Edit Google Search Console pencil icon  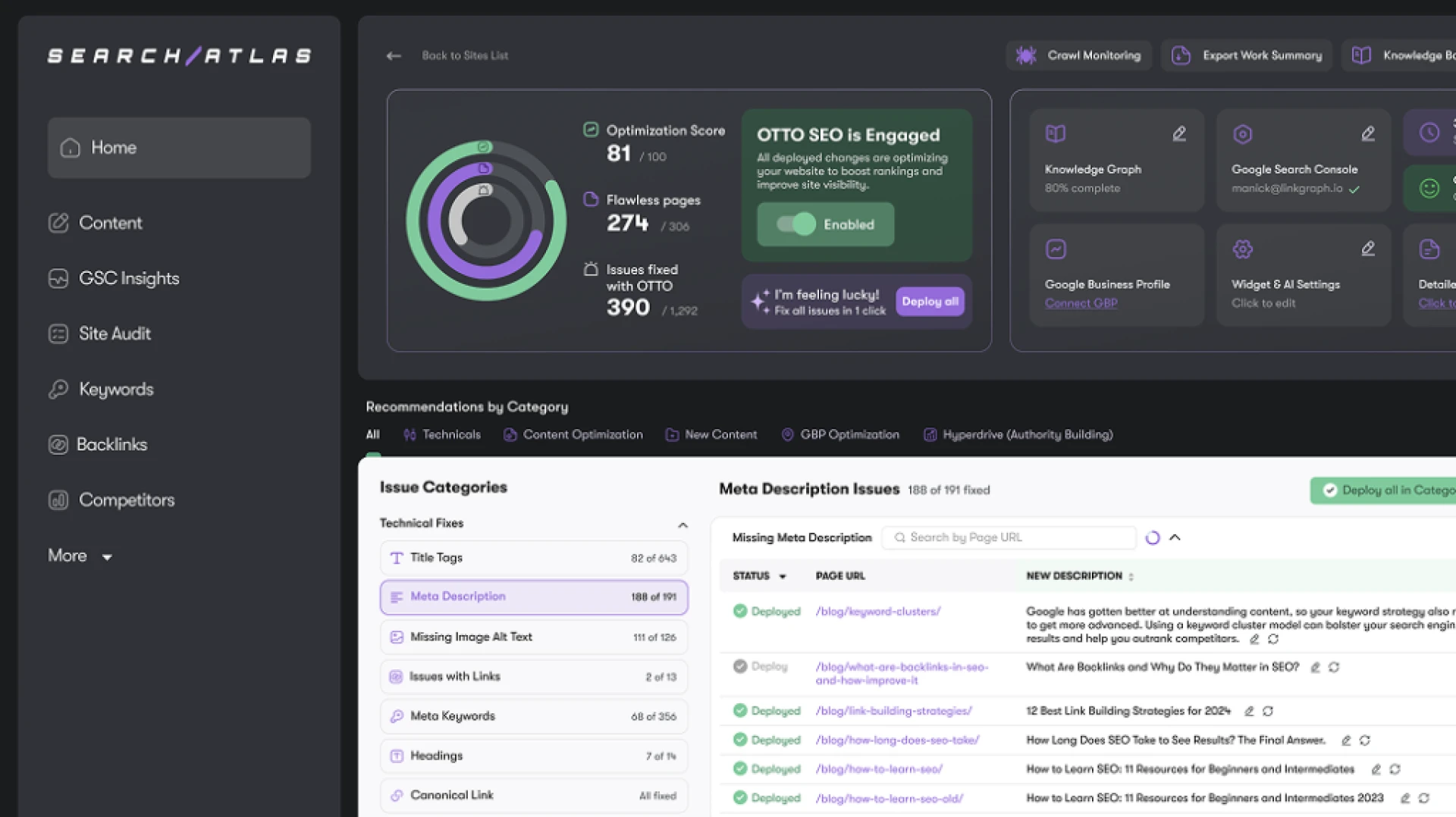(1367, 134)
